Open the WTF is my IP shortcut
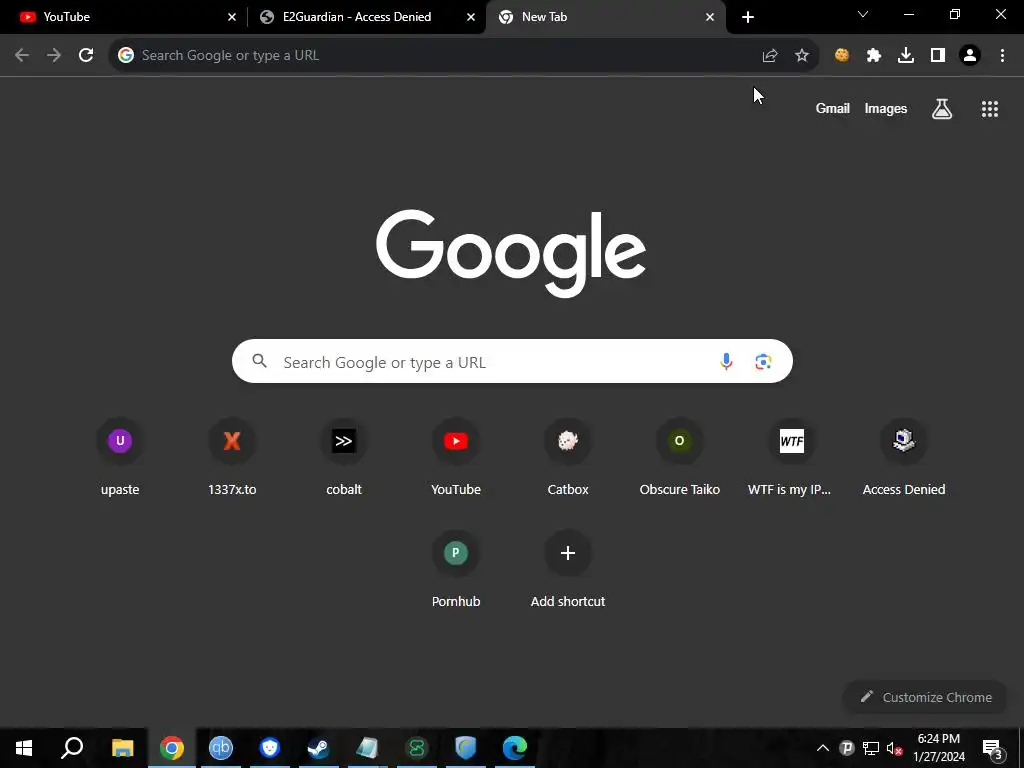The image size is (1024, 768). click(x=792, y=457)
